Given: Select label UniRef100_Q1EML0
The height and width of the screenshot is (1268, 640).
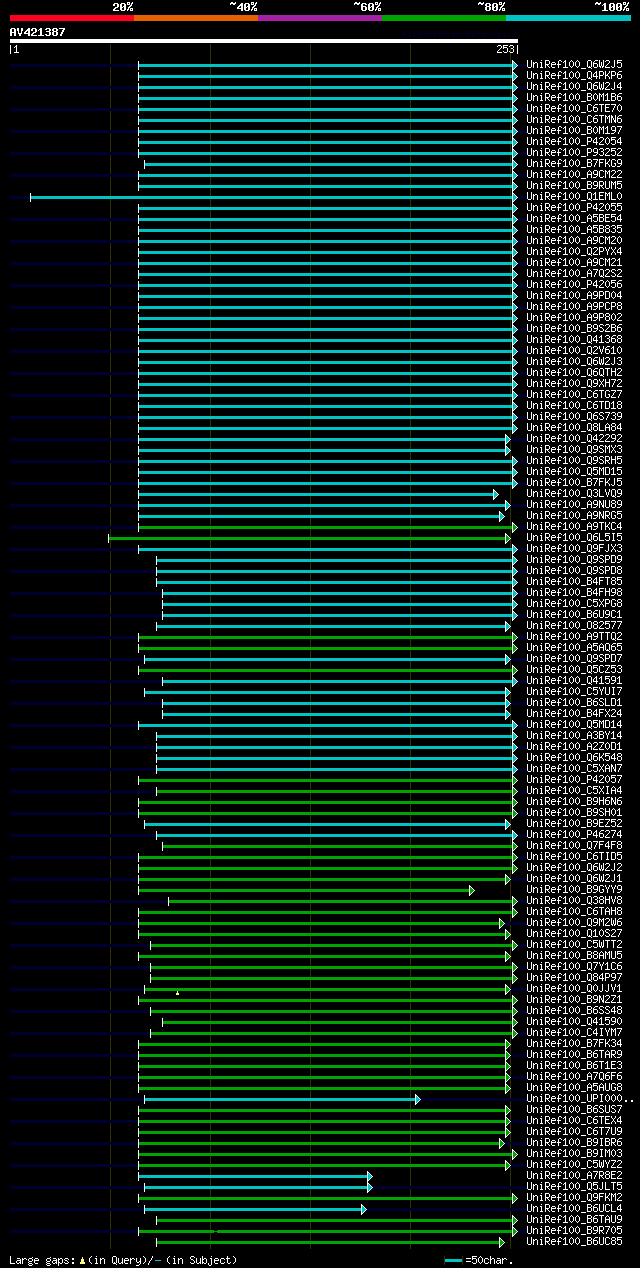Looking at the screenshot, I should (x=574, y=196).
